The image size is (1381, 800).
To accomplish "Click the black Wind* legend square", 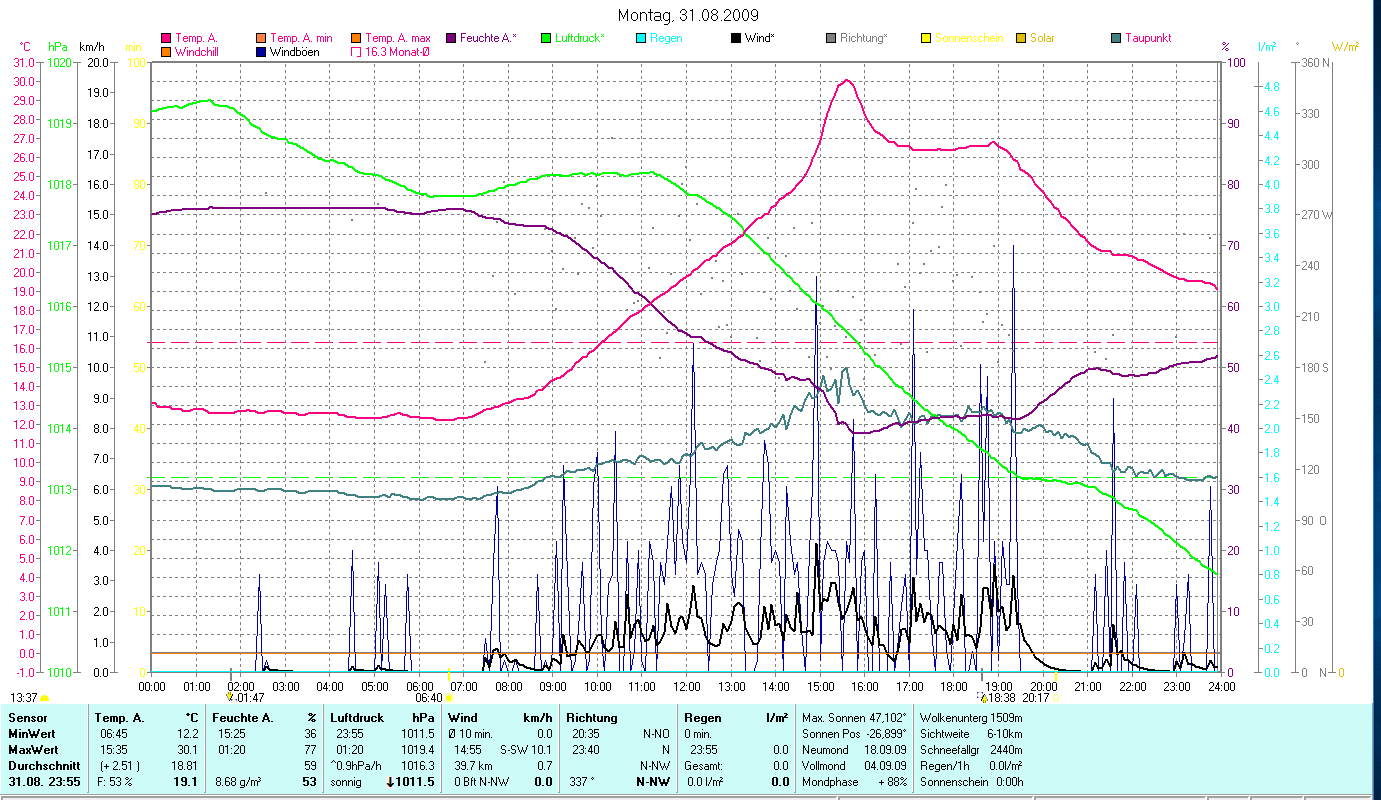I will pos(736,38).
